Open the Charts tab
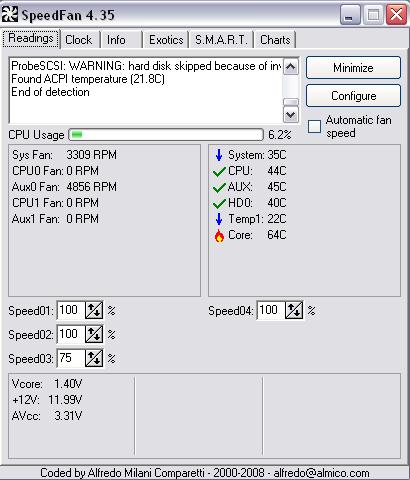The width and height of the screenshot is (410, 480). click(275, 40)
